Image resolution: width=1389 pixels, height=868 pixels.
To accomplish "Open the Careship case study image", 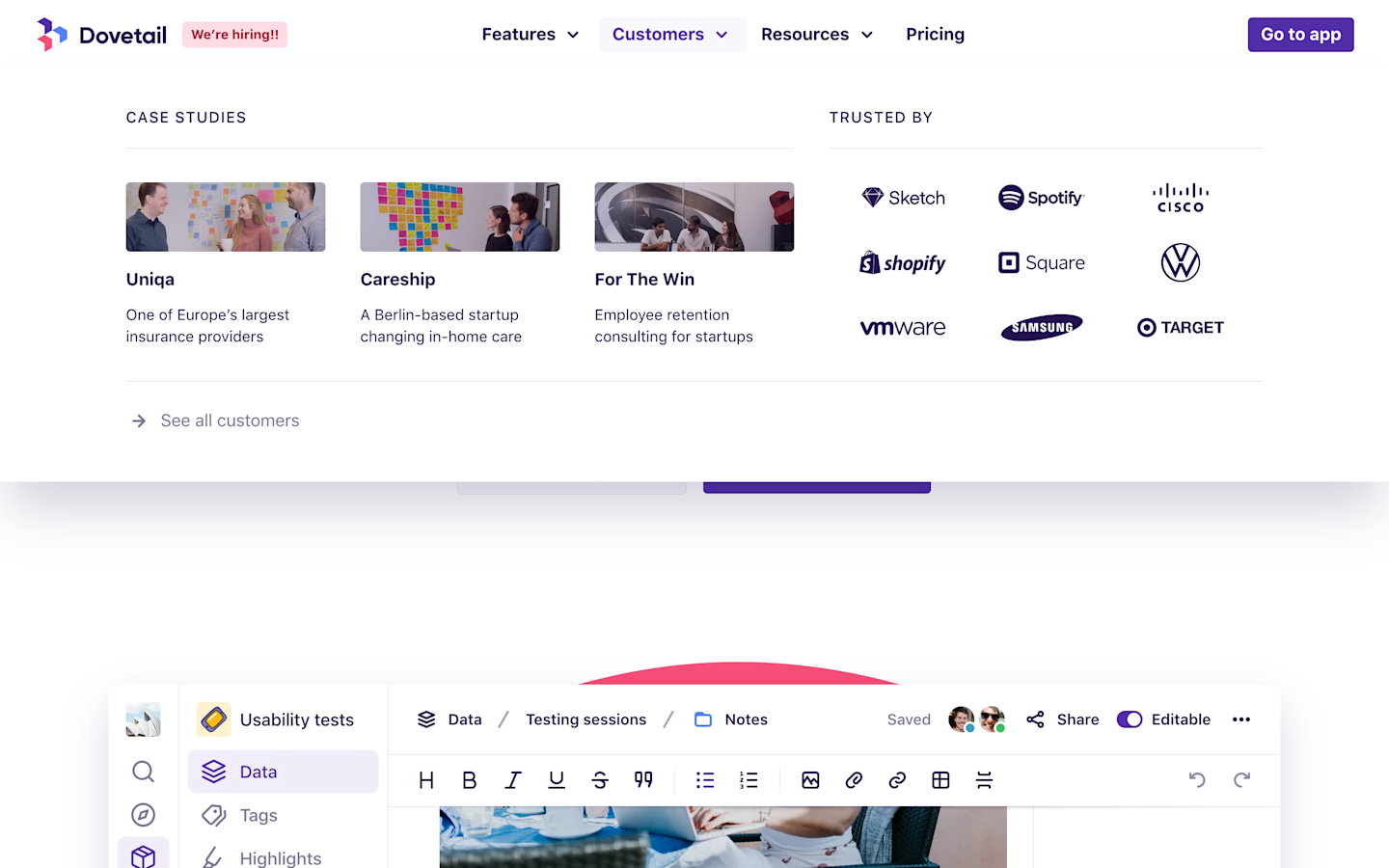I will pyautogui.click(x=460, y=217).
